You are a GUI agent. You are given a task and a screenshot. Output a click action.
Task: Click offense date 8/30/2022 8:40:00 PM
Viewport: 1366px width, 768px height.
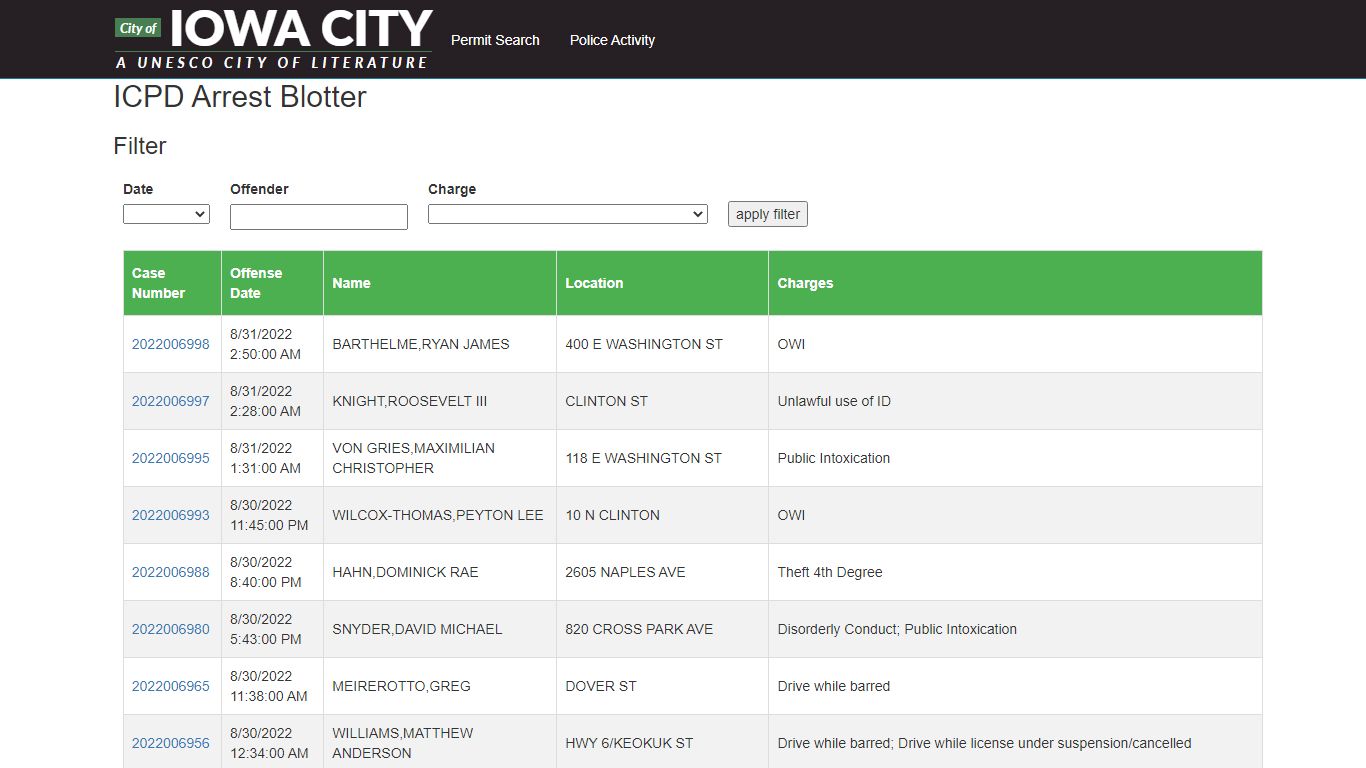click(265, 572)
